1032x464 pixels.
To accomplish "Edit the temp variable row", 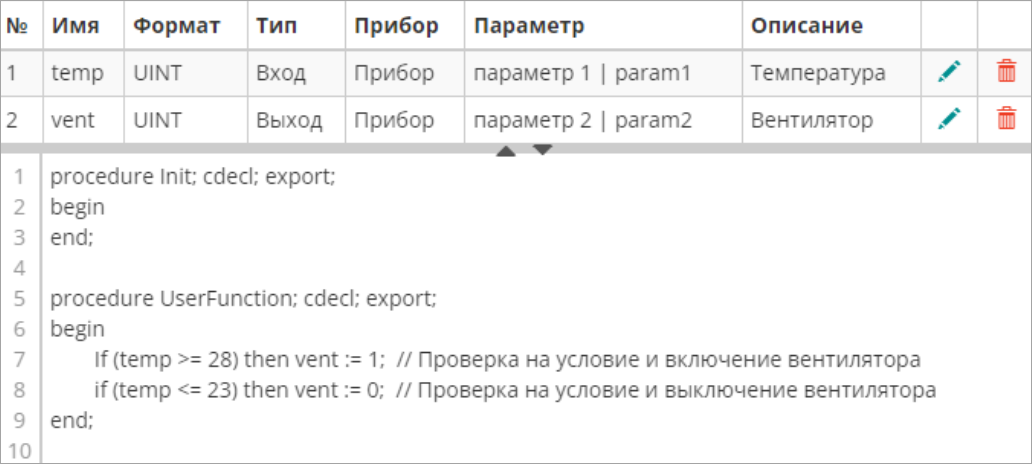I will [x=949, y=72].
